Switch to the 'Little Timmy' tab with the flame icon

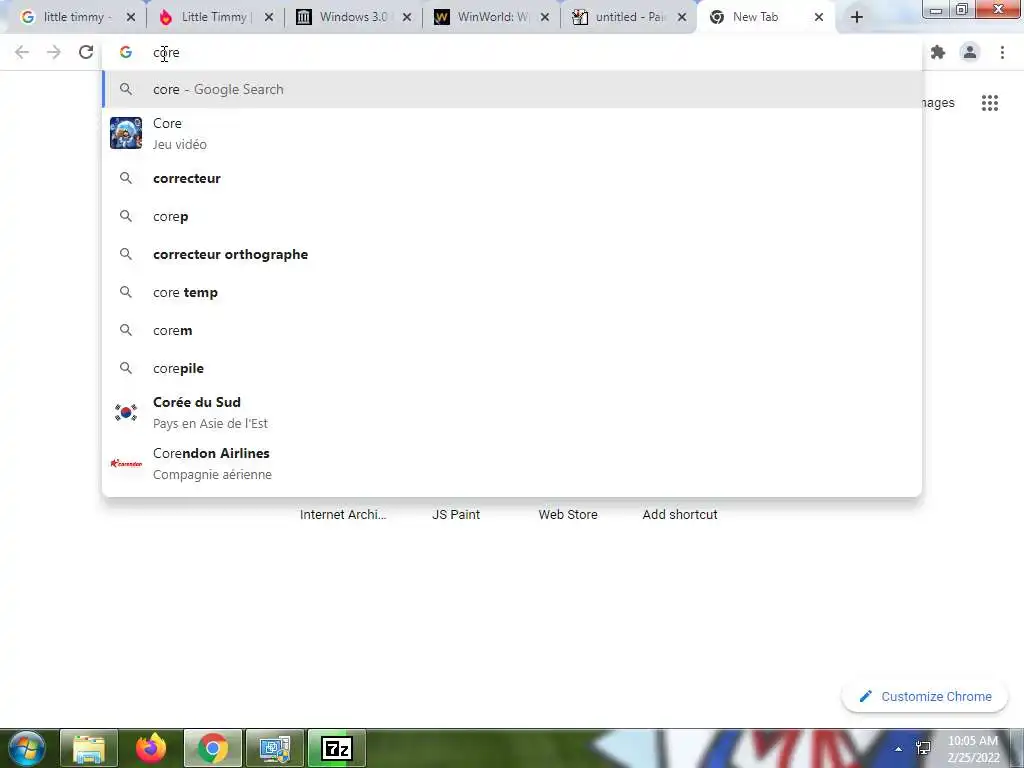(213, 18)
